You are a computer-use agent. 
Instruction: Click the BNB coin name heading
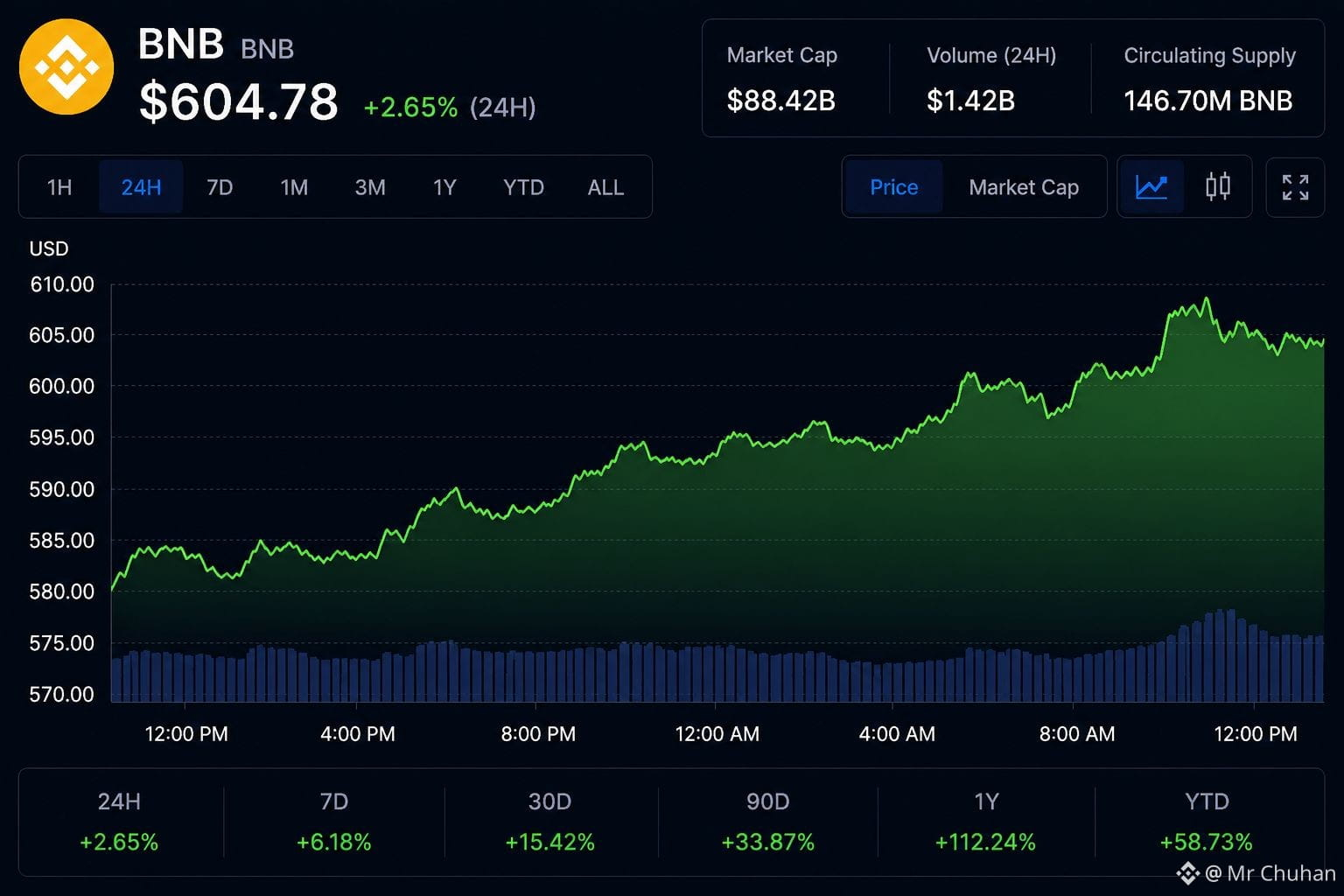click(181, 44)
